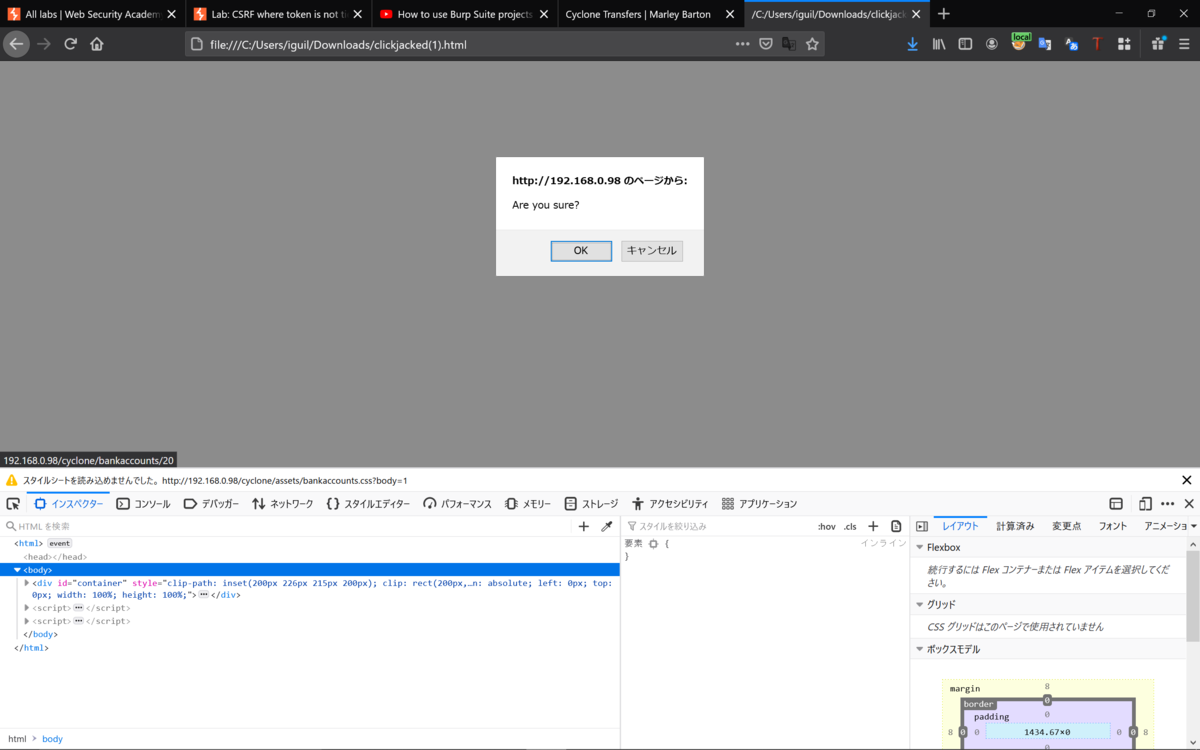The width and height of the screenshot is (1200, 750).
Task: Toggle the sidebar view icon
Action: click(x=965, y=44)
